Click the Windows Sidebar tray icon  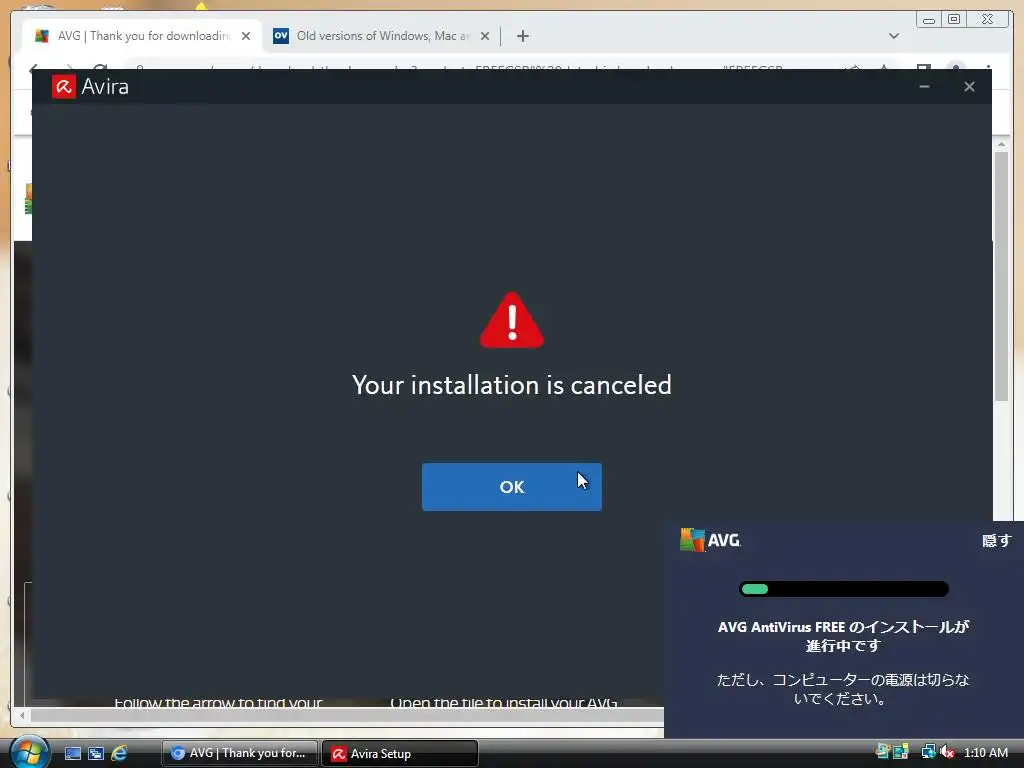click(901, 752)
